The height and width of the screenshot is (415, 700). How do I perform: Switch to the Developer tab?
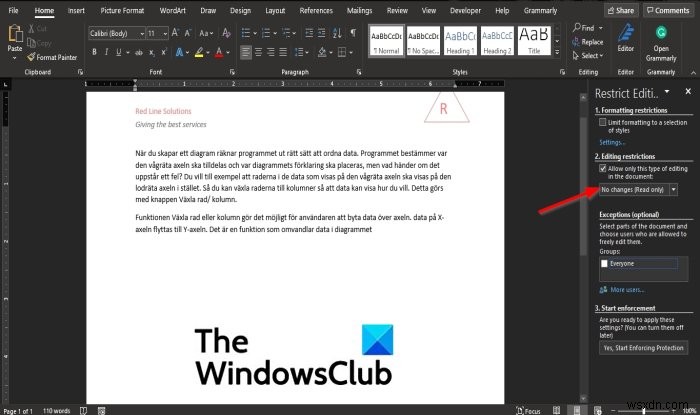[466, 10]
